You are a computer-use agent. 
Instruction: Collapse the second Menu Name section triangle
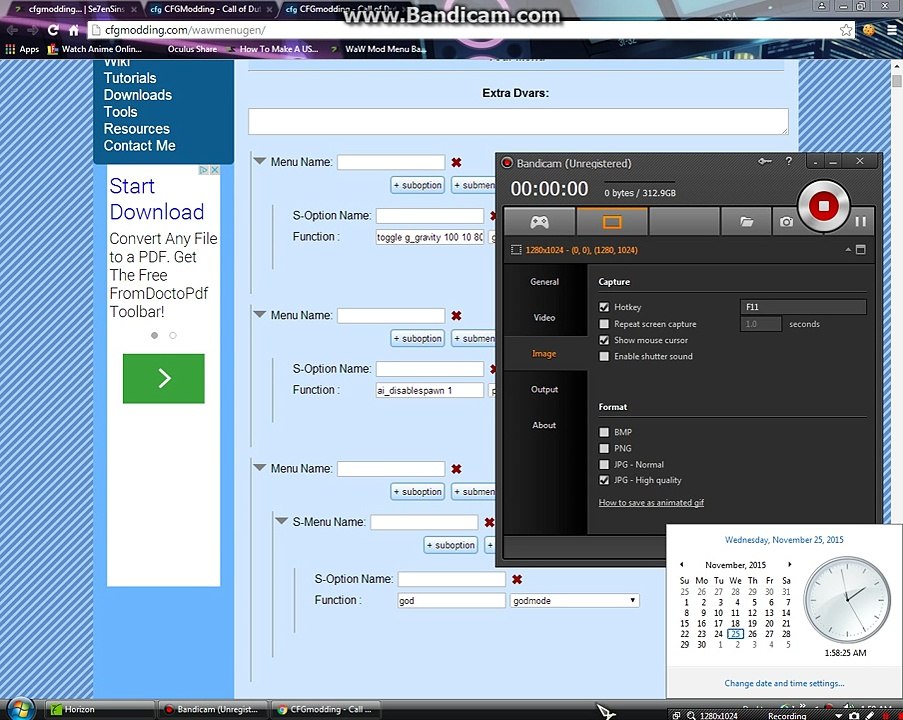[x=260, y=314]
